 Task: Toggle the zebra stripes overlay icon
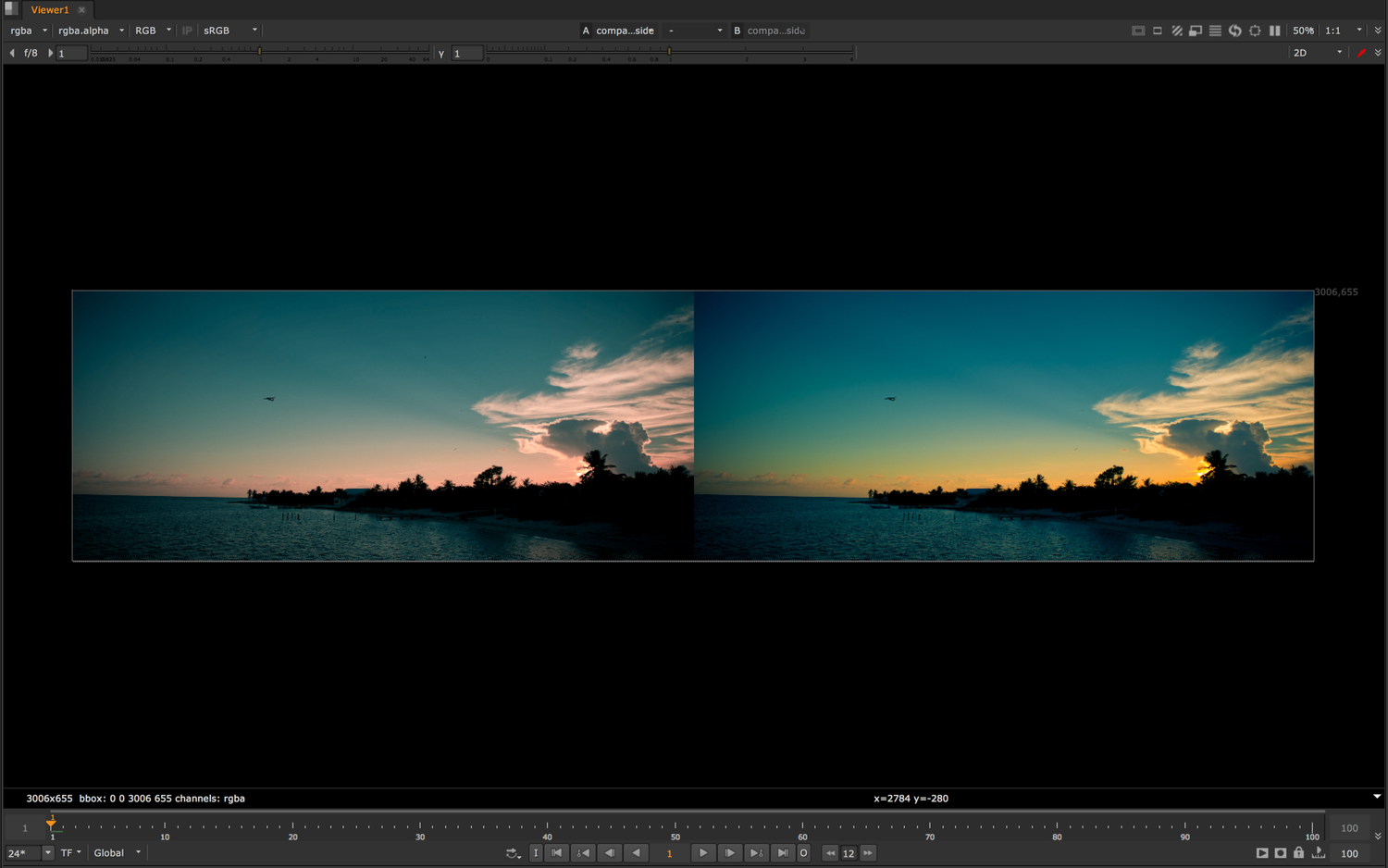coord(1177,31)
